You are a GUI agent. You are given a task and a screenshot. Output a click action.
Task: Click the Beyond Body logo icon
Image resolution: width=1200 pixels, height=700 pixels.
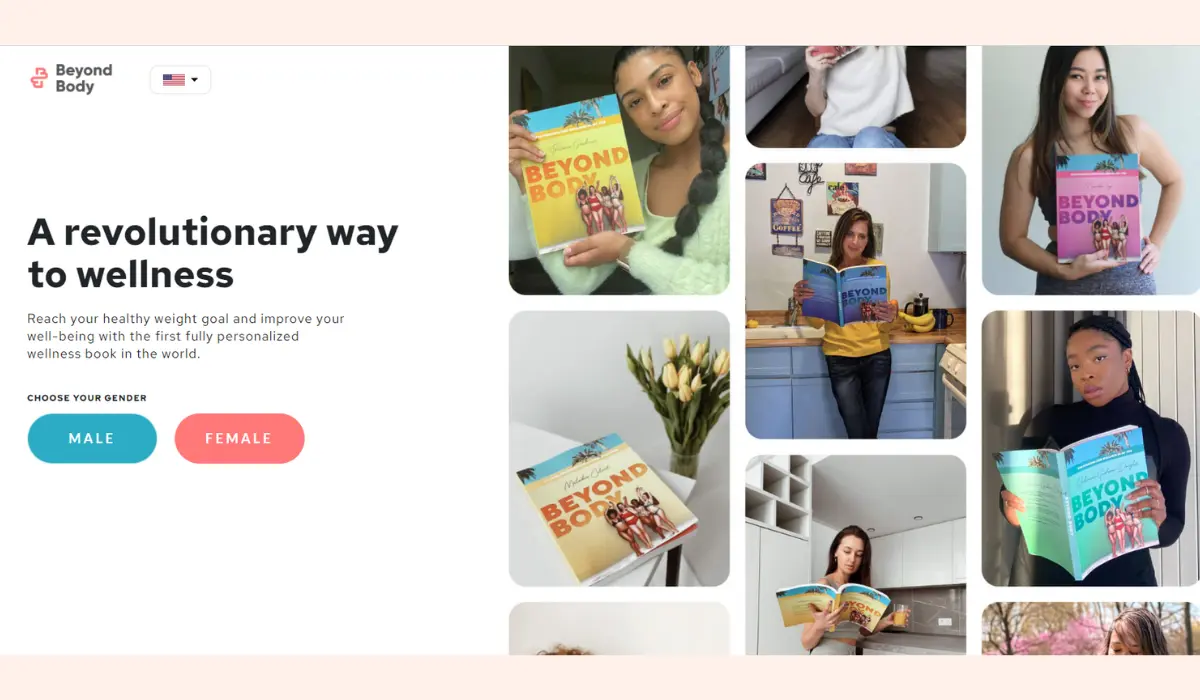[39, 78]
